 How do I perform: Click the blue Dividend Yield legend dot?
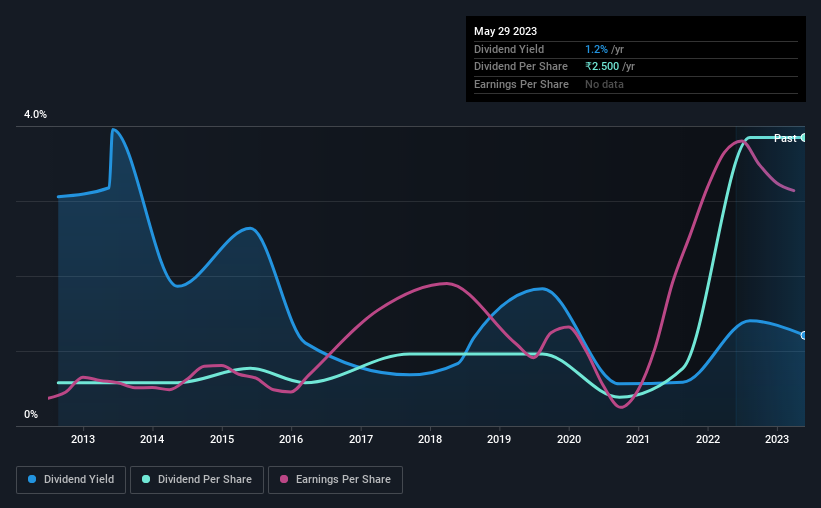32,479
